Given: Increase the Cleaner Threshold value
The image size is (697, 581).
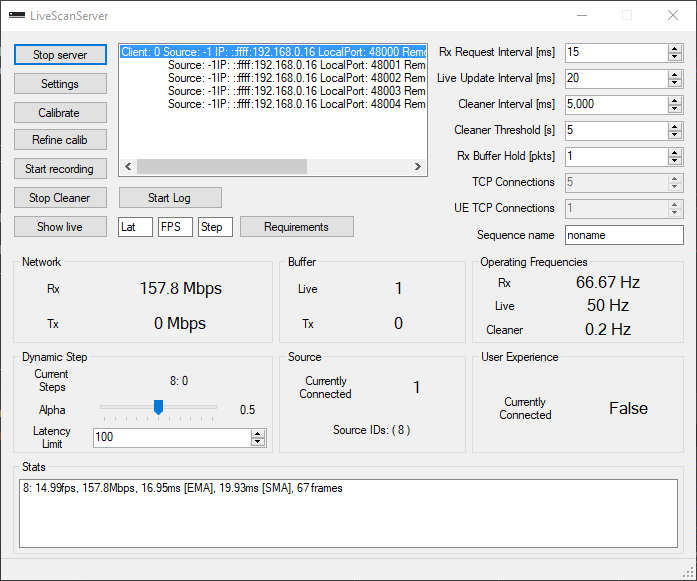Looking at the screenshot, I should (x=676, y=126).
